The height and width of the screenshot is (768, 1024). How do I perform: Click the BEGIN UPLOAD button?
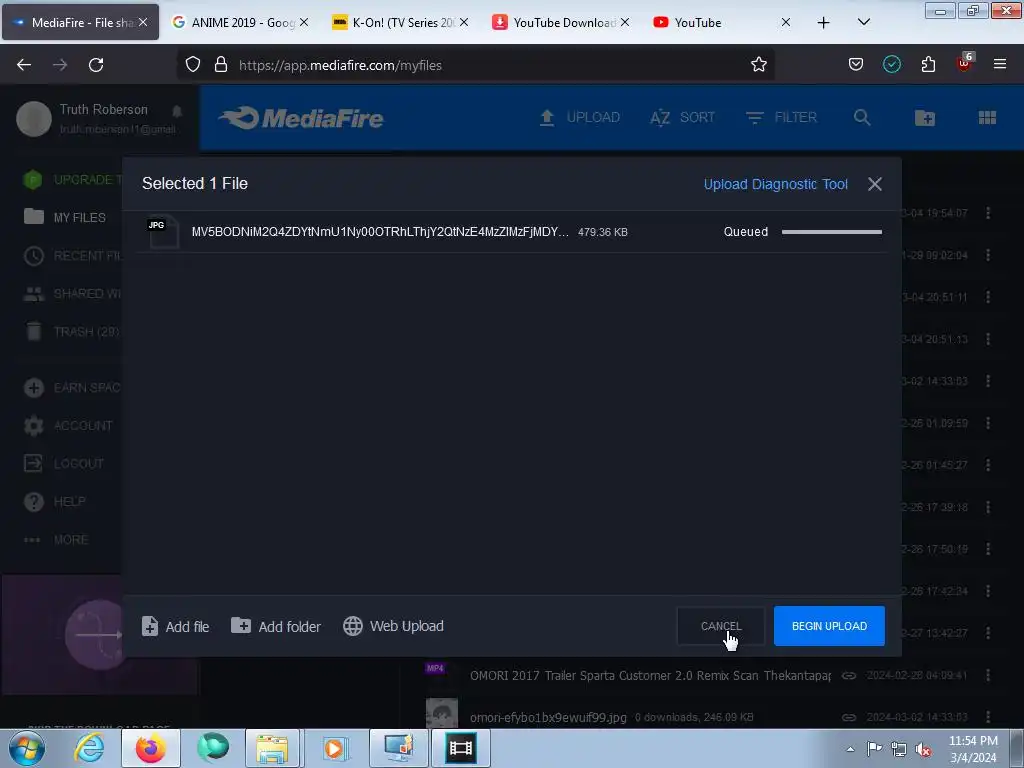(x=829, y=626)
